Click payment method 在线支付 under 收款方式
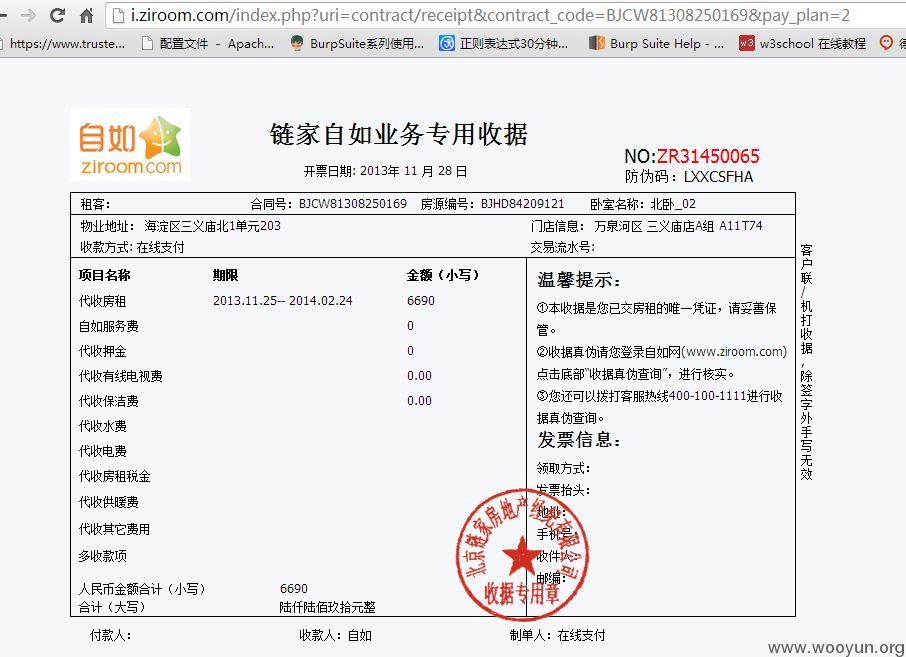 point(160,247)
